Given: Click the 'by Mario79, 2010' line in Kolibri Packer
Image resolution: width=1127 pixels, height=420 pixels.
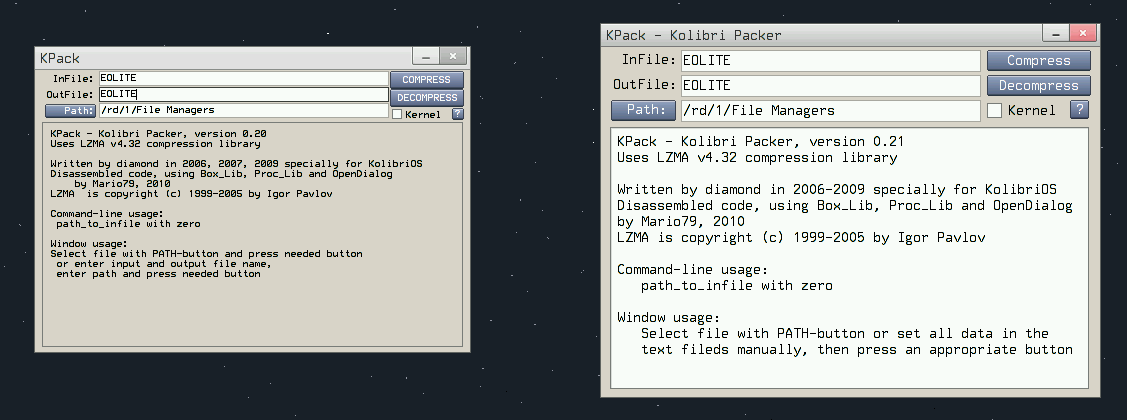Looking at the screenshot, I should pos(681,222).
